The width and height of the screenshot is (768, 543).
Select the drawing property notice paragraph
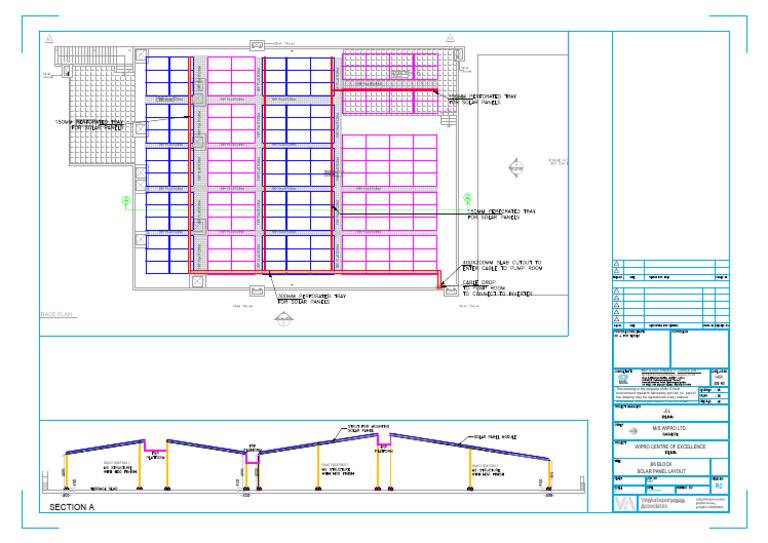pyautogui.click(x=655, y=395)
